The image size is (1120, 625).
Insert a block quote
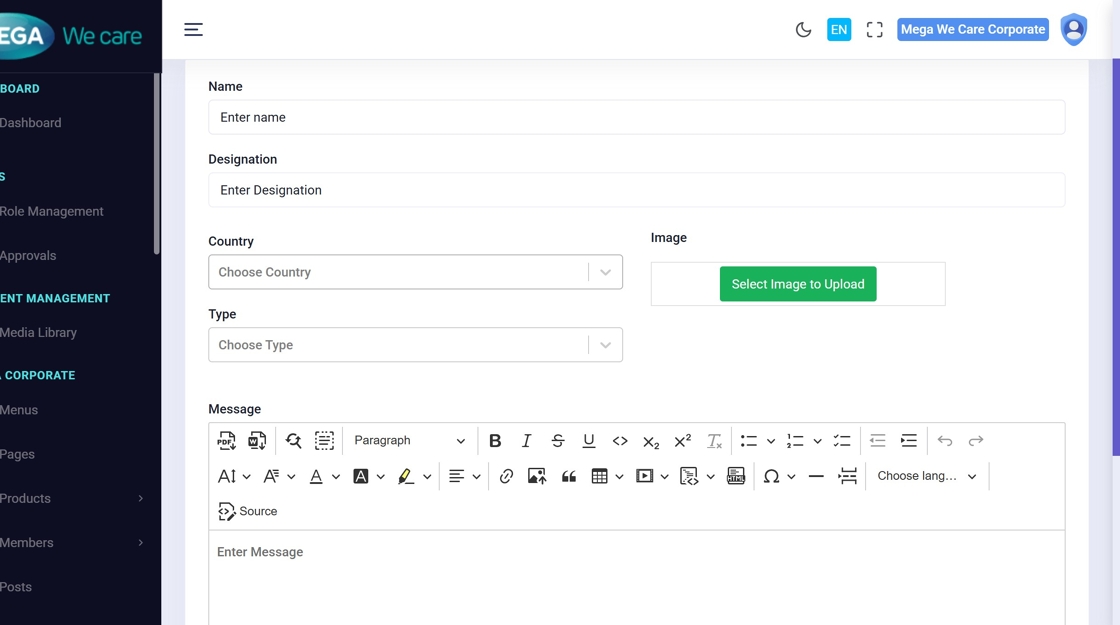click(569, 476)
